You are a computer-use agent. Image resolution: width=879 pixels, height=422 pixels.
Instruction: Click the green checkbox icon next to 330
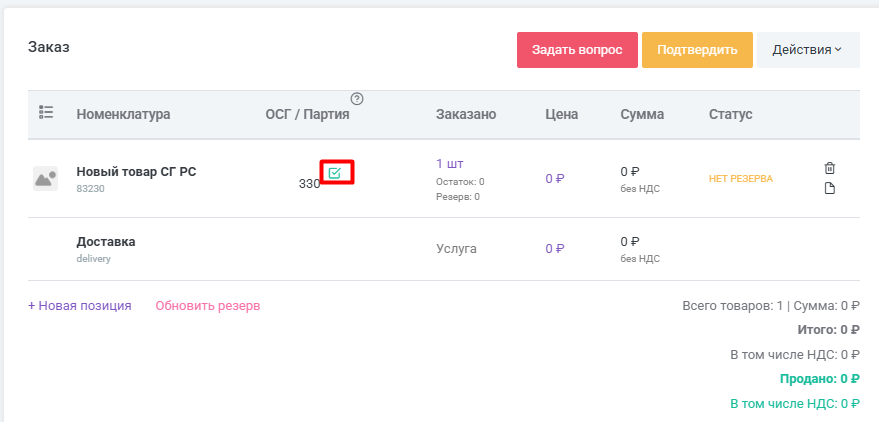point(335,173)
